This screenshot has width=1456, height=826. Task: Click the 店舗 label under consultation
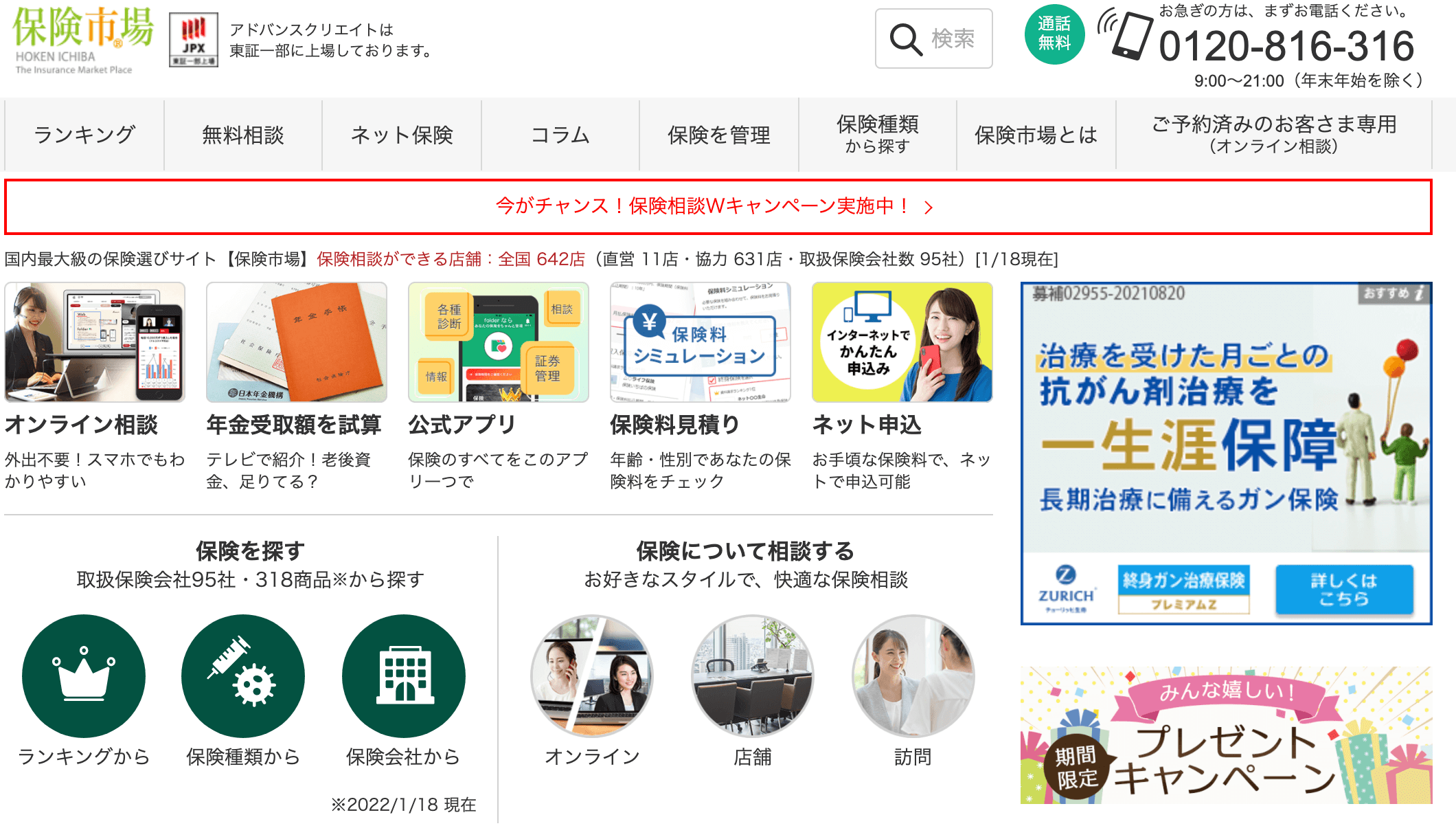[x=753, y=757]
